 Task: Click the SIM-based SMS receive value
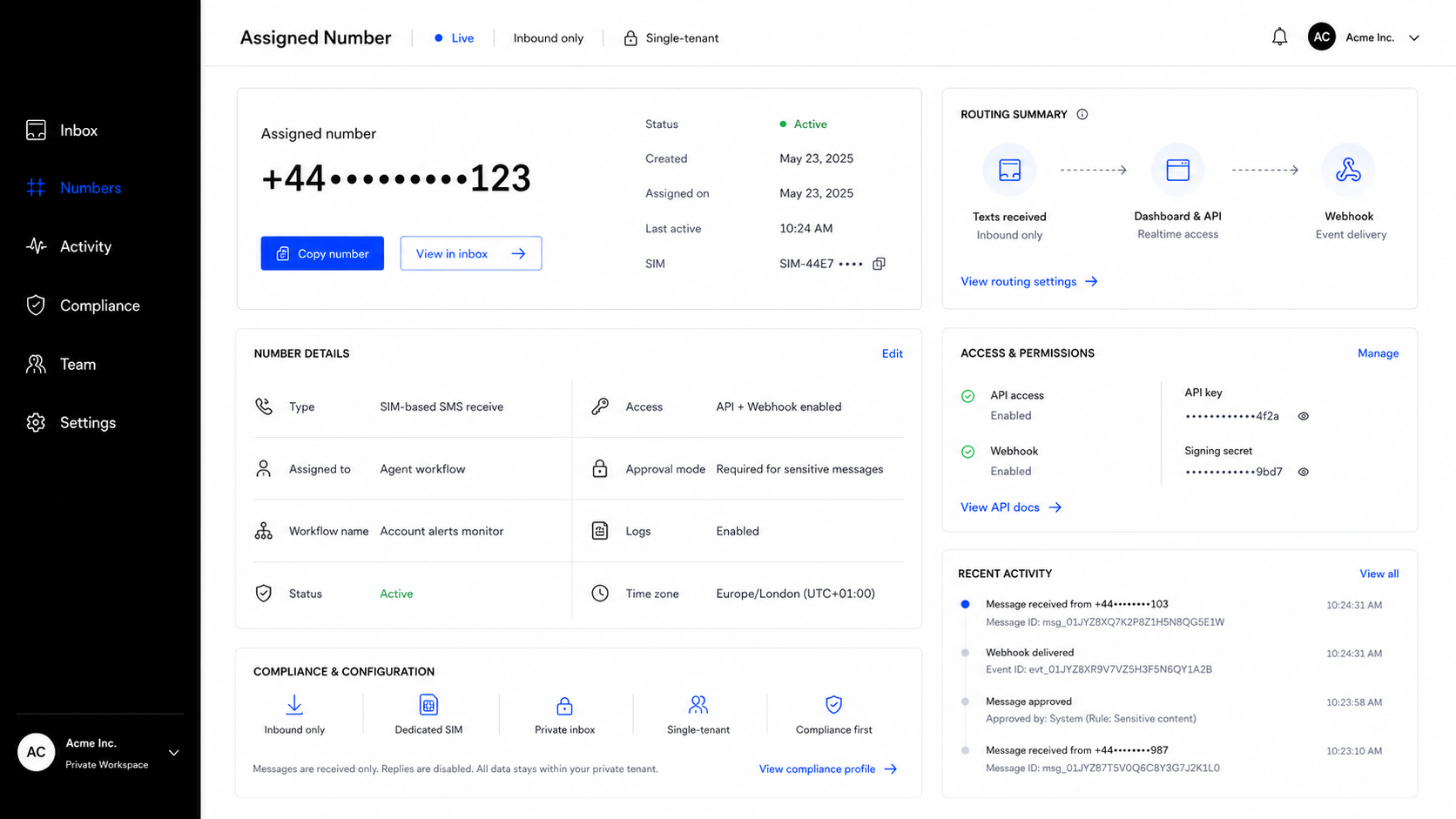[x=442, y=406]
